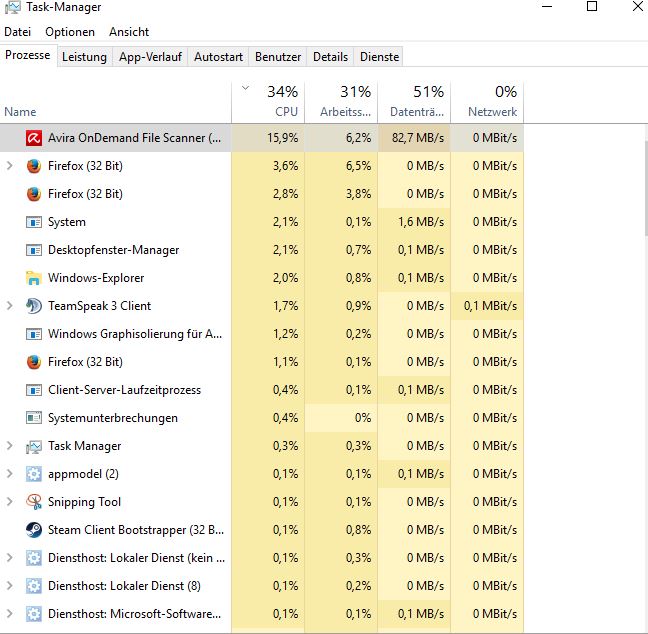
Task: Click the TeamSpeak 3 Client icon
Action: (x=33, y=306)
